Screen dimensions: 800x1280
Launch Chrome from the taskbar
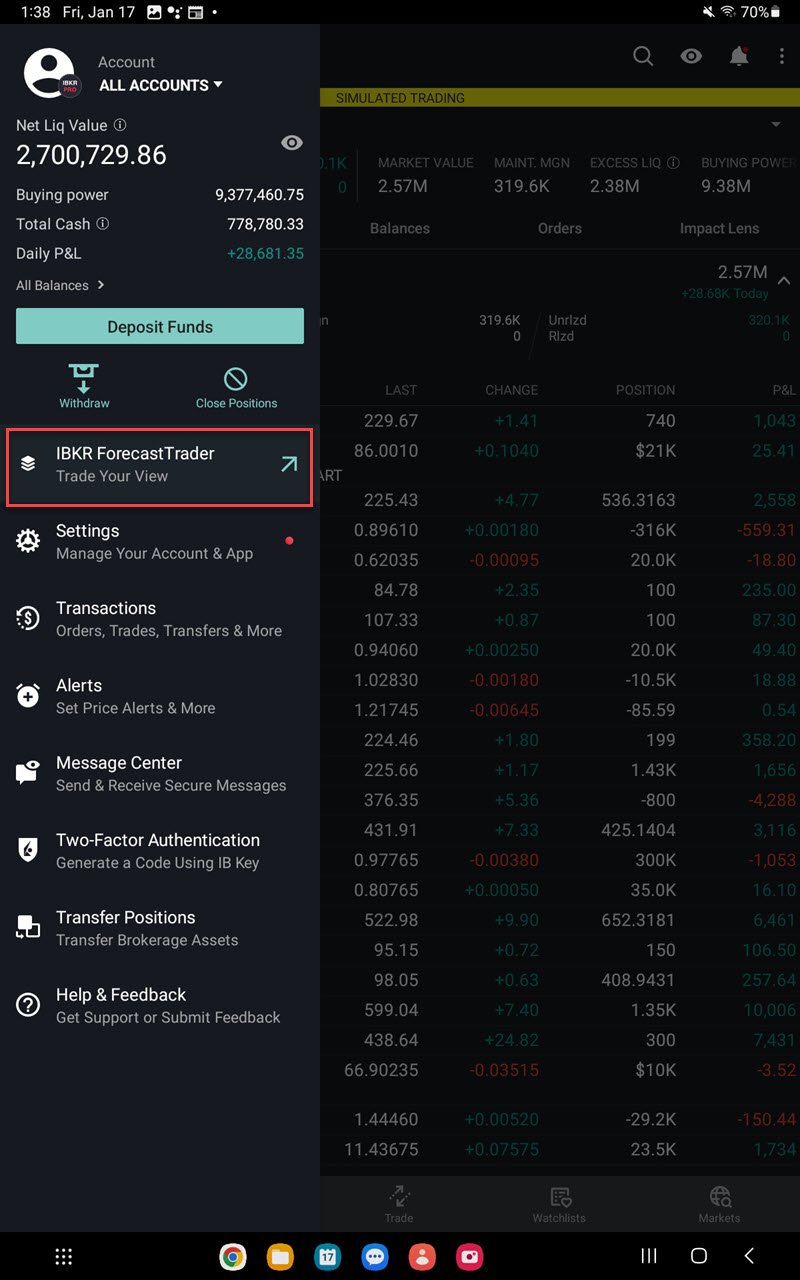pyautogui.click(x=233, y=1256)
